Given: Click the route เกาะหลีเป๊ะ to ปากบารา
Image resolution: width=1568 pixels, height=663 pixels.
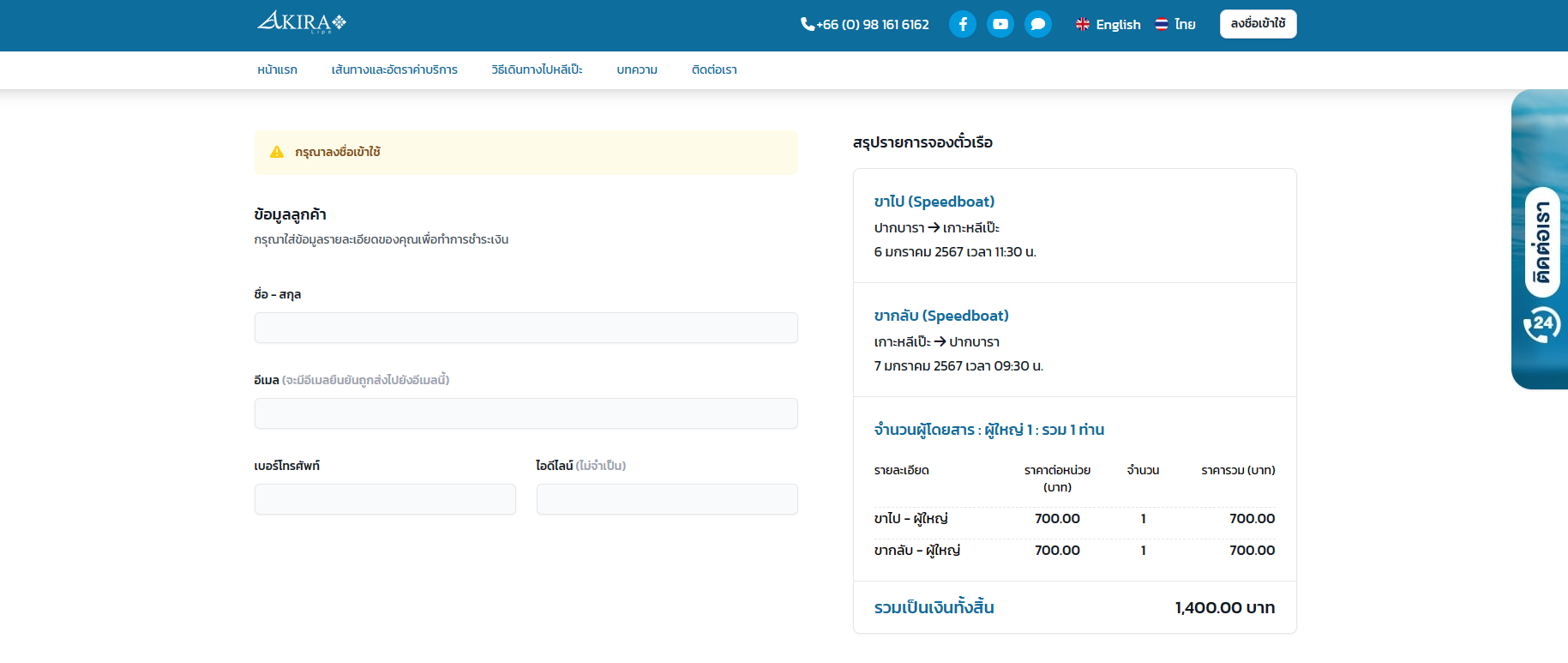Looking at the screenshot, I should coord(937,342).
